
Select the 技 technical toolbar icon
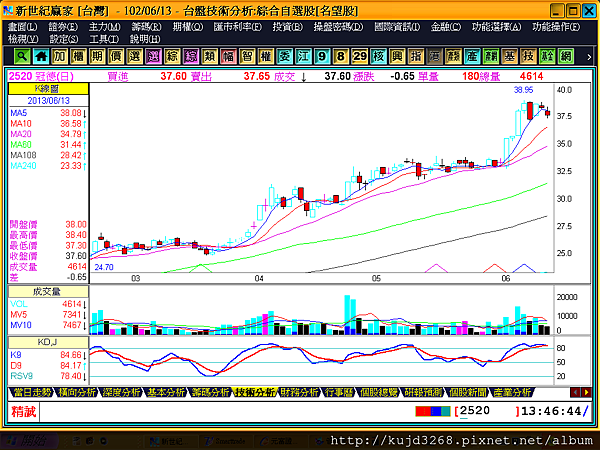tap(528, 57)
